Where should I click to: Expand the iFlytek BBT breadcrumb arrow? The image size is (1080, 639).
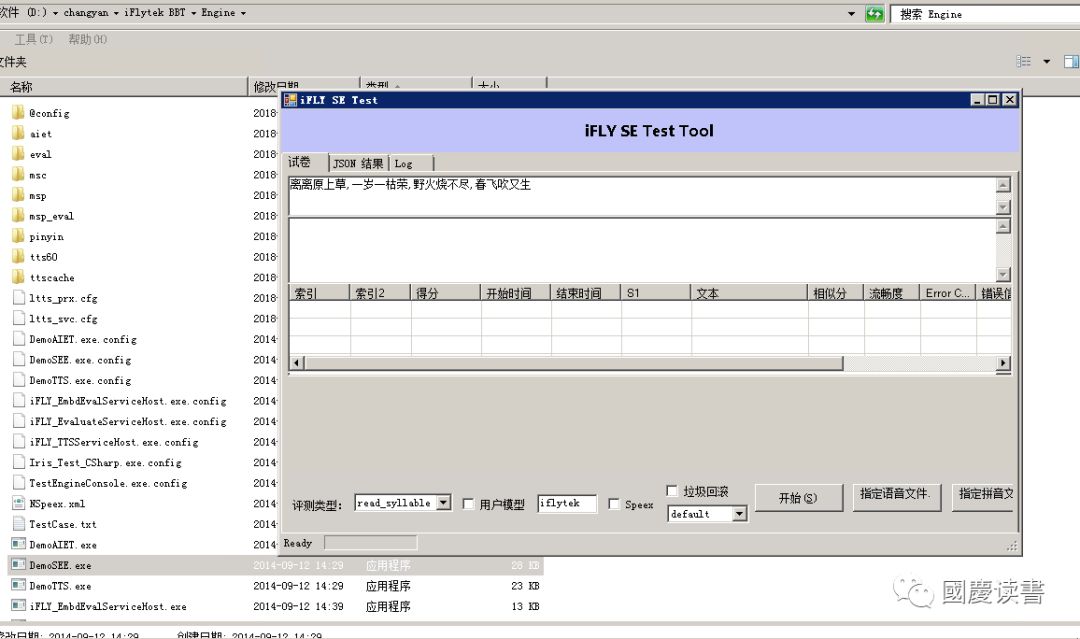(193, 13)
